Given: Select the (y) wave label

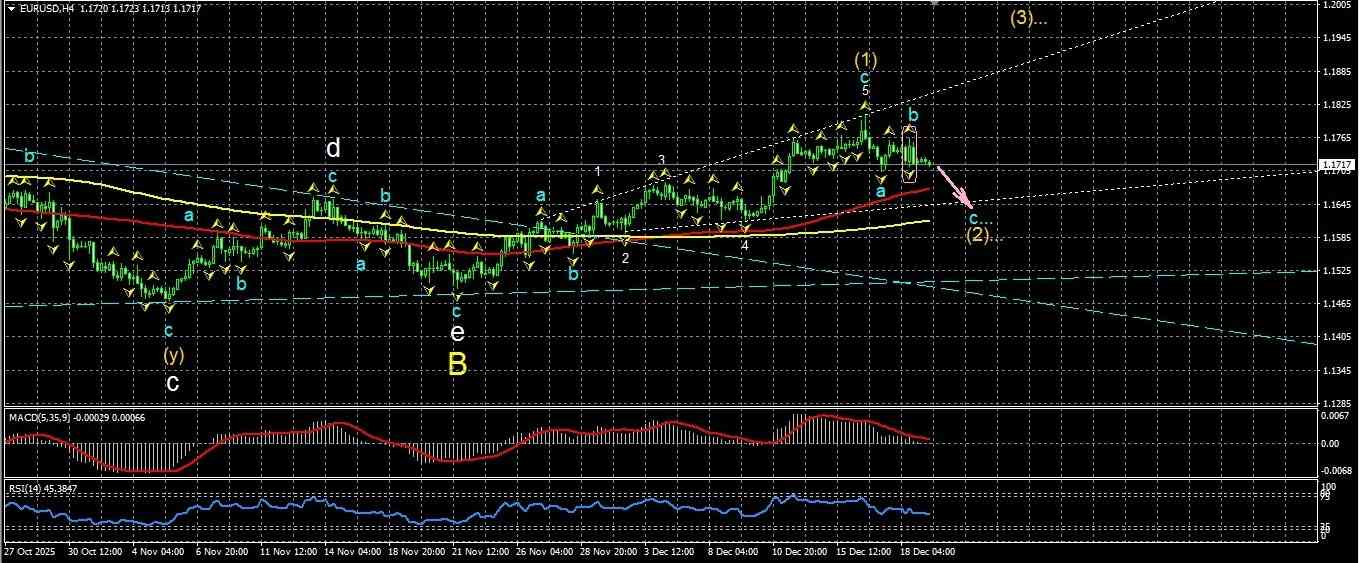Looking at the screenshot, I should click(174, 354).
